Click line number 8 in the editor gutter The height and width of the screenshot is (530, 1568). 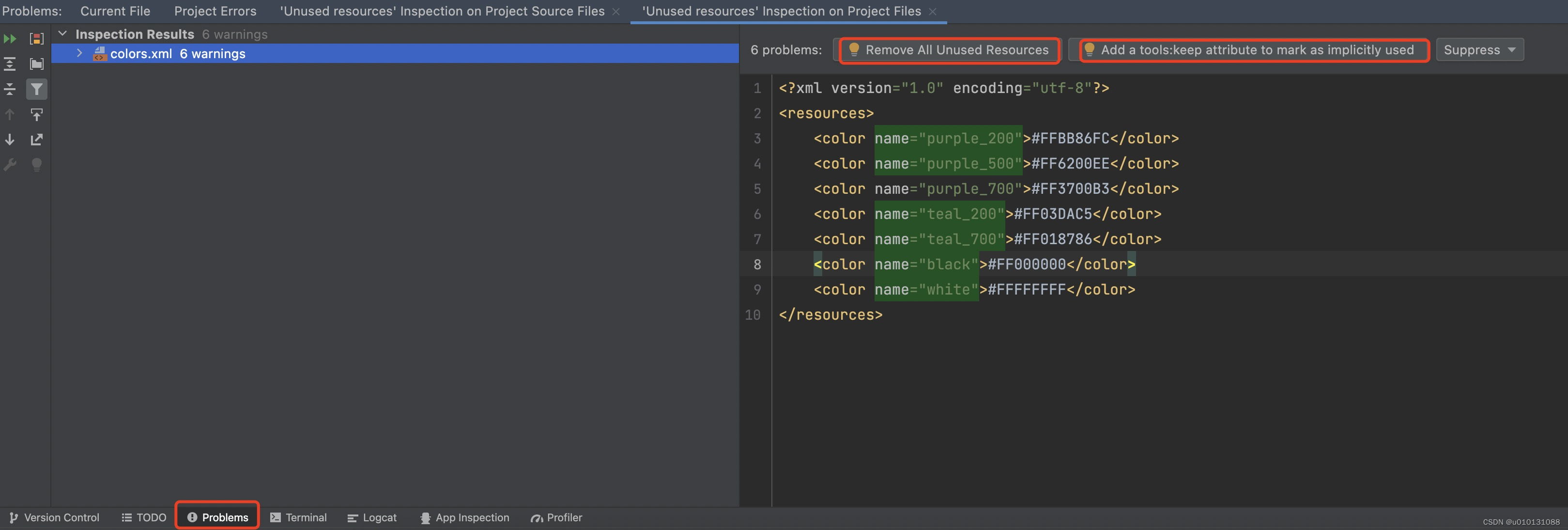757,265
